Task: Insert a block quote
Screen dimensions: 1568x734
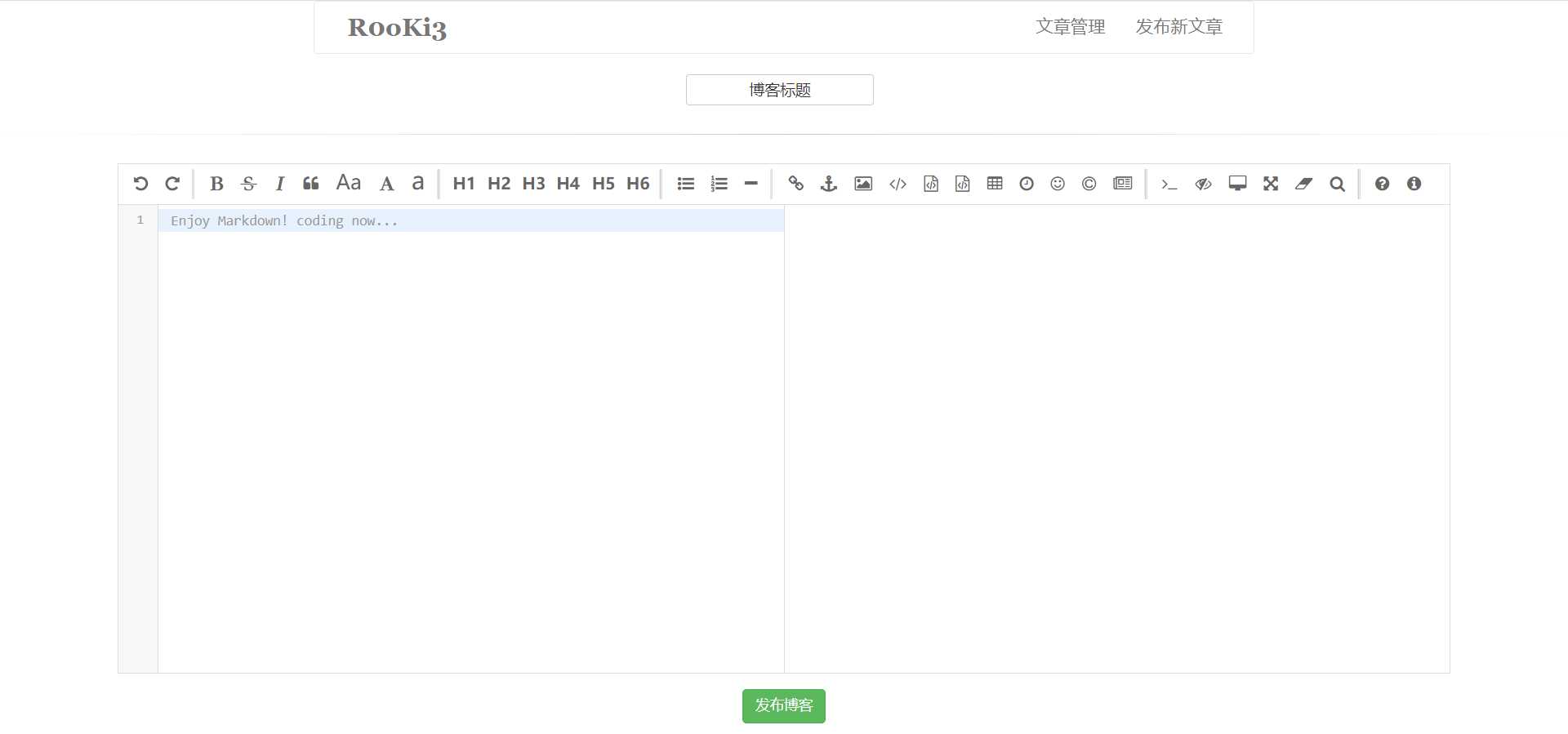Action: (311, 184)
